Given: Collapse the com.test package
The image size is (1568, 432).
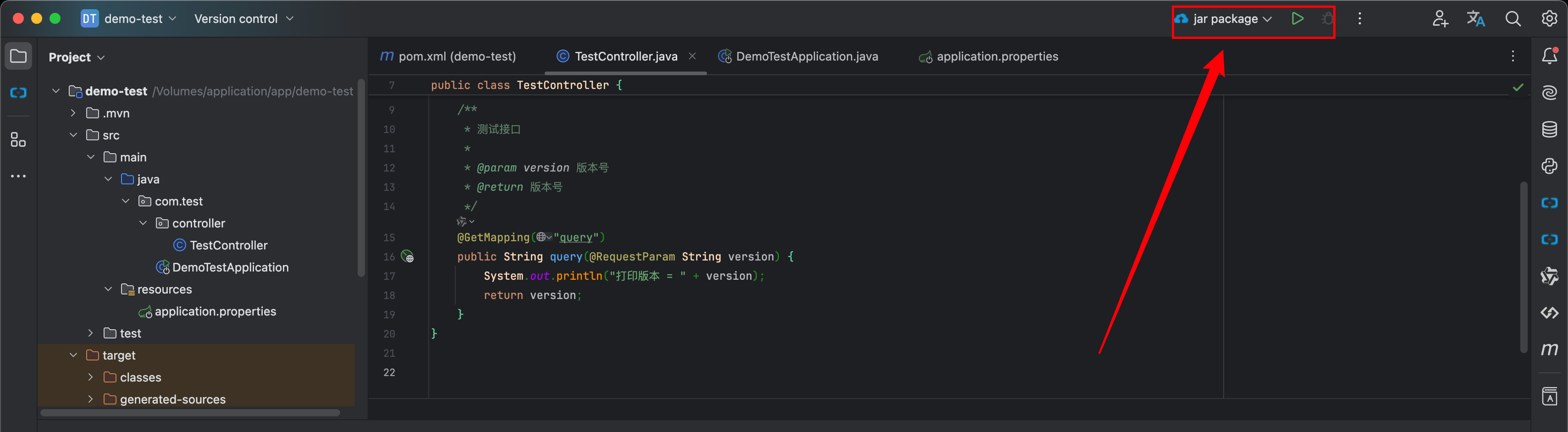Looking at the screenshot, I should click(x=125, y=201).
